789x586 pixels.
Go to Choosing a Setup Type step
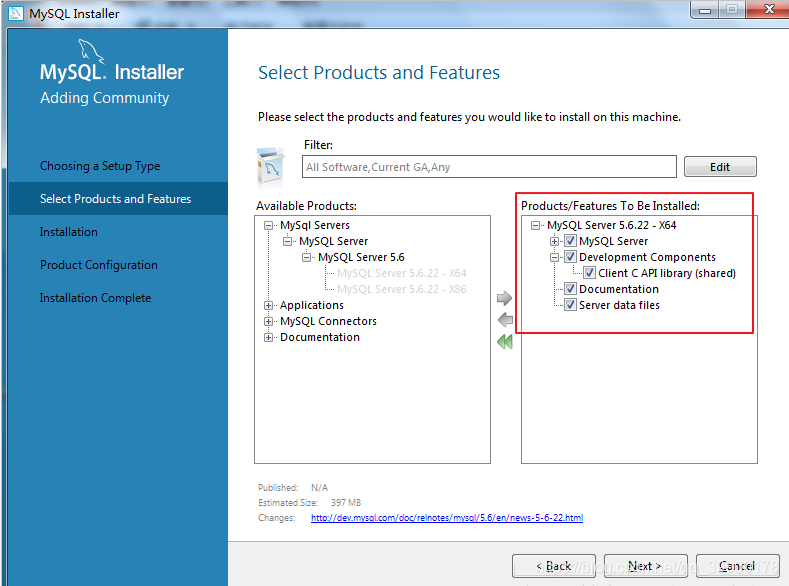coord(100,165)
